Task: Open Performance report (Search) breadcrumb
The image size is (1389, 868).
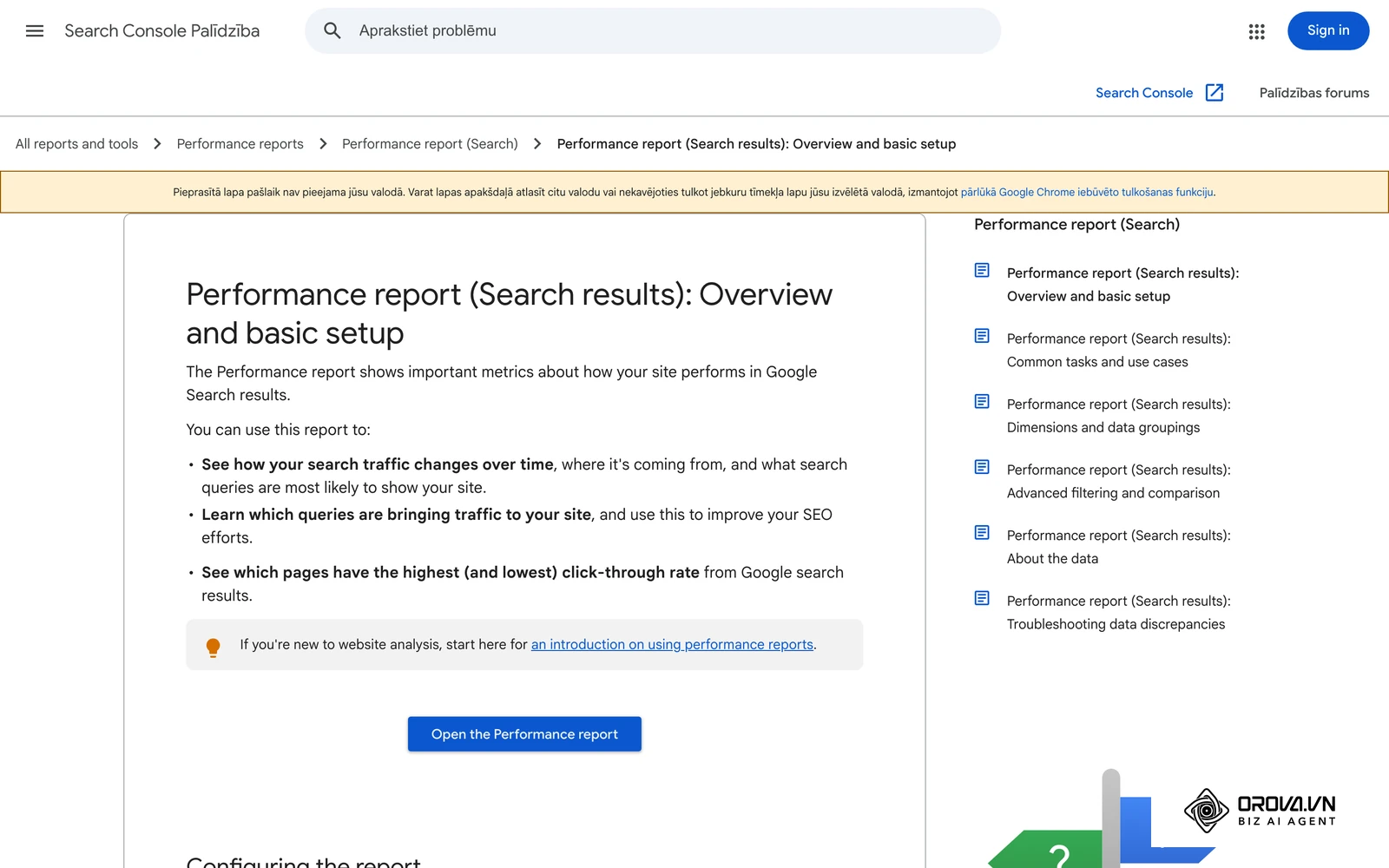Action: [x=430, y=144]
